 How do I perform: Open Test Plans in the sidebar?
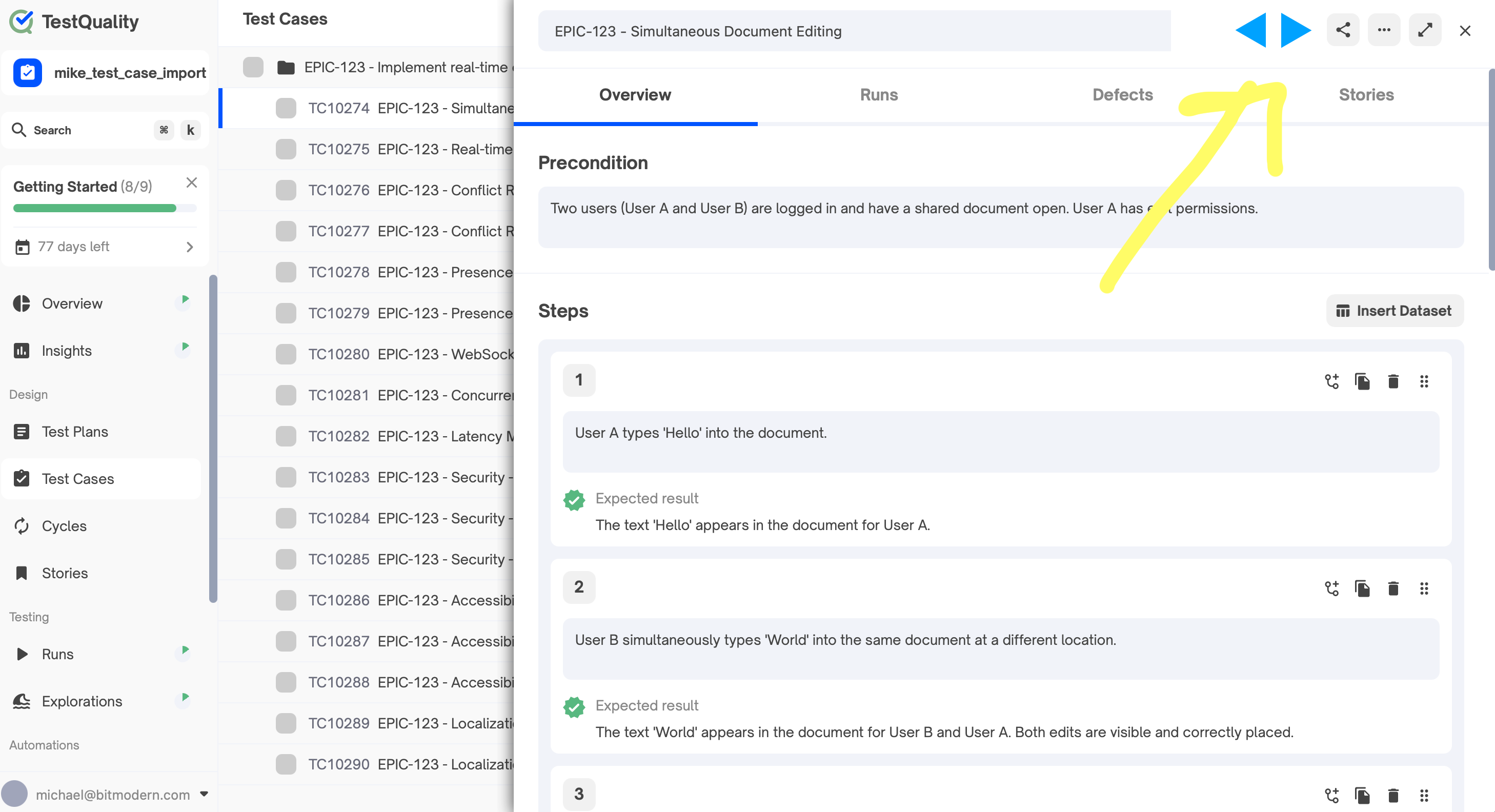point(75,432)
